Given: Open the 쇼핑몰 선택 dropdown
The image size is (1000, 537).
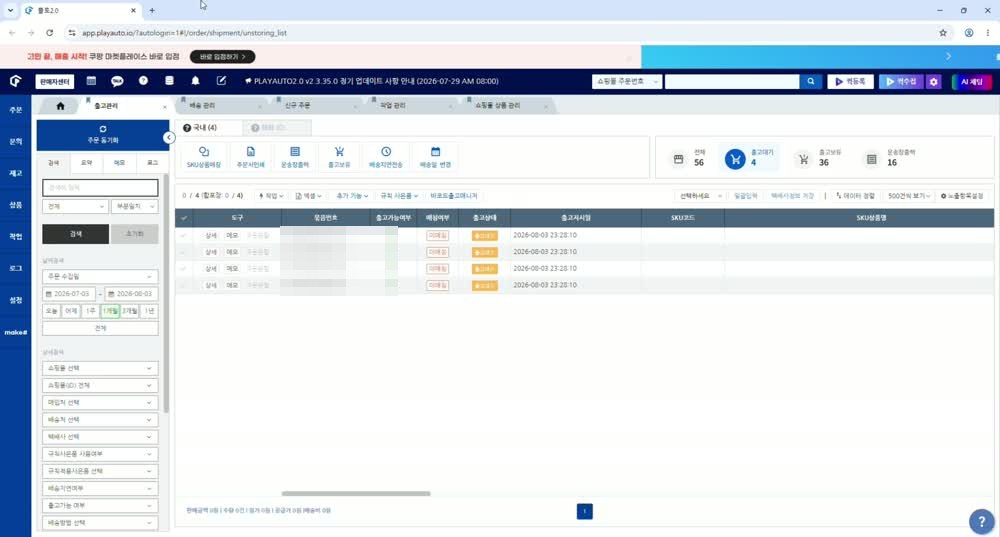Looking at the screenshot, I should (100, 369).
